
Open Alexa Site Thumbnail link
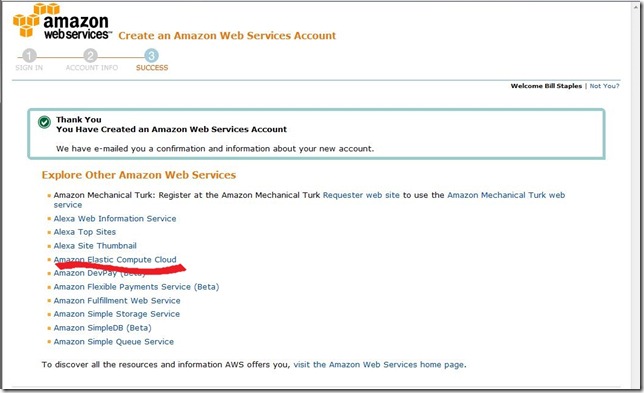[x=95, y=246]
